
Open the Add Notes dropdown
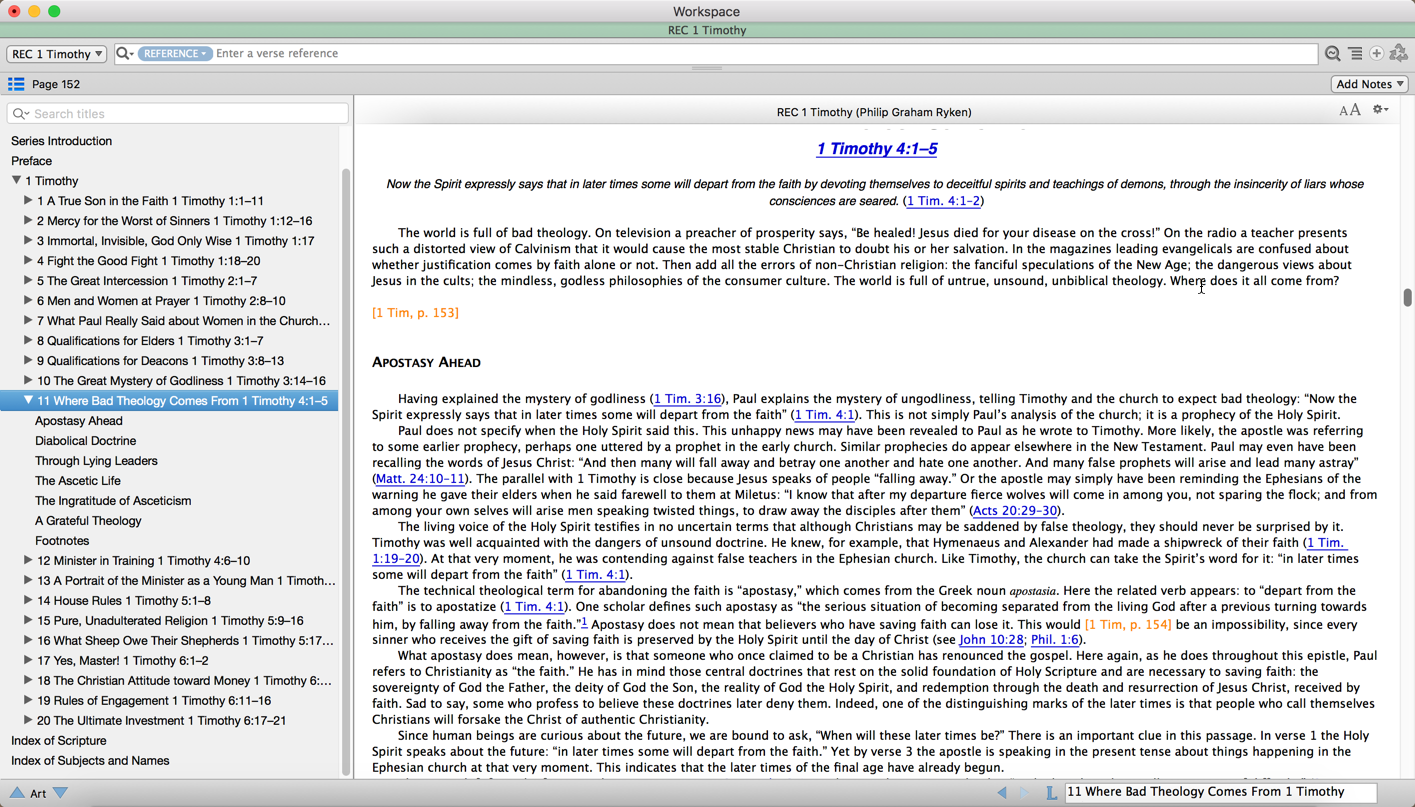tap(1370, 84)
